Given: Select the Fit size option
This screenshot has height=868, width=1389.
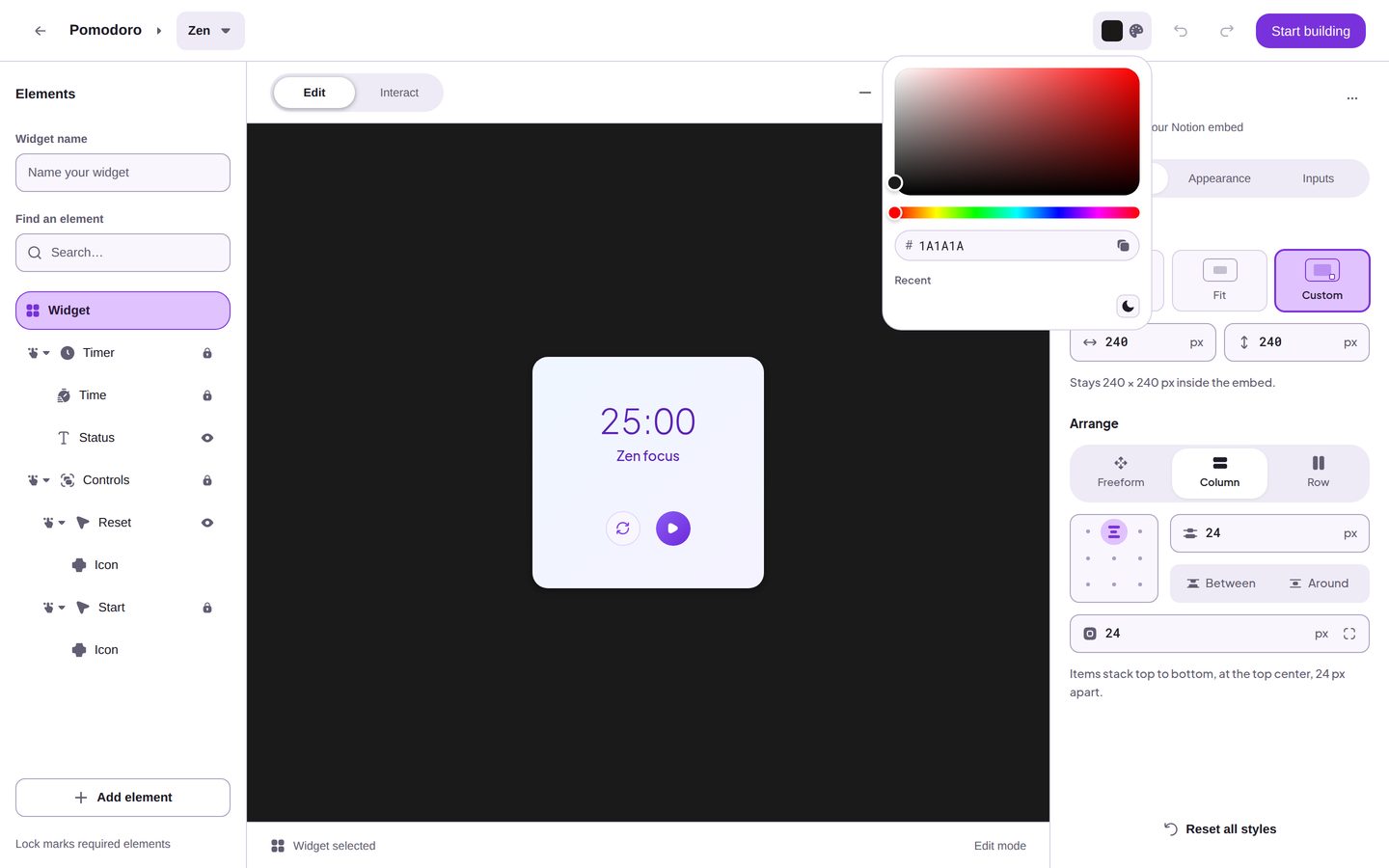Looking at the screenshot, I should tap(1219, 281).
